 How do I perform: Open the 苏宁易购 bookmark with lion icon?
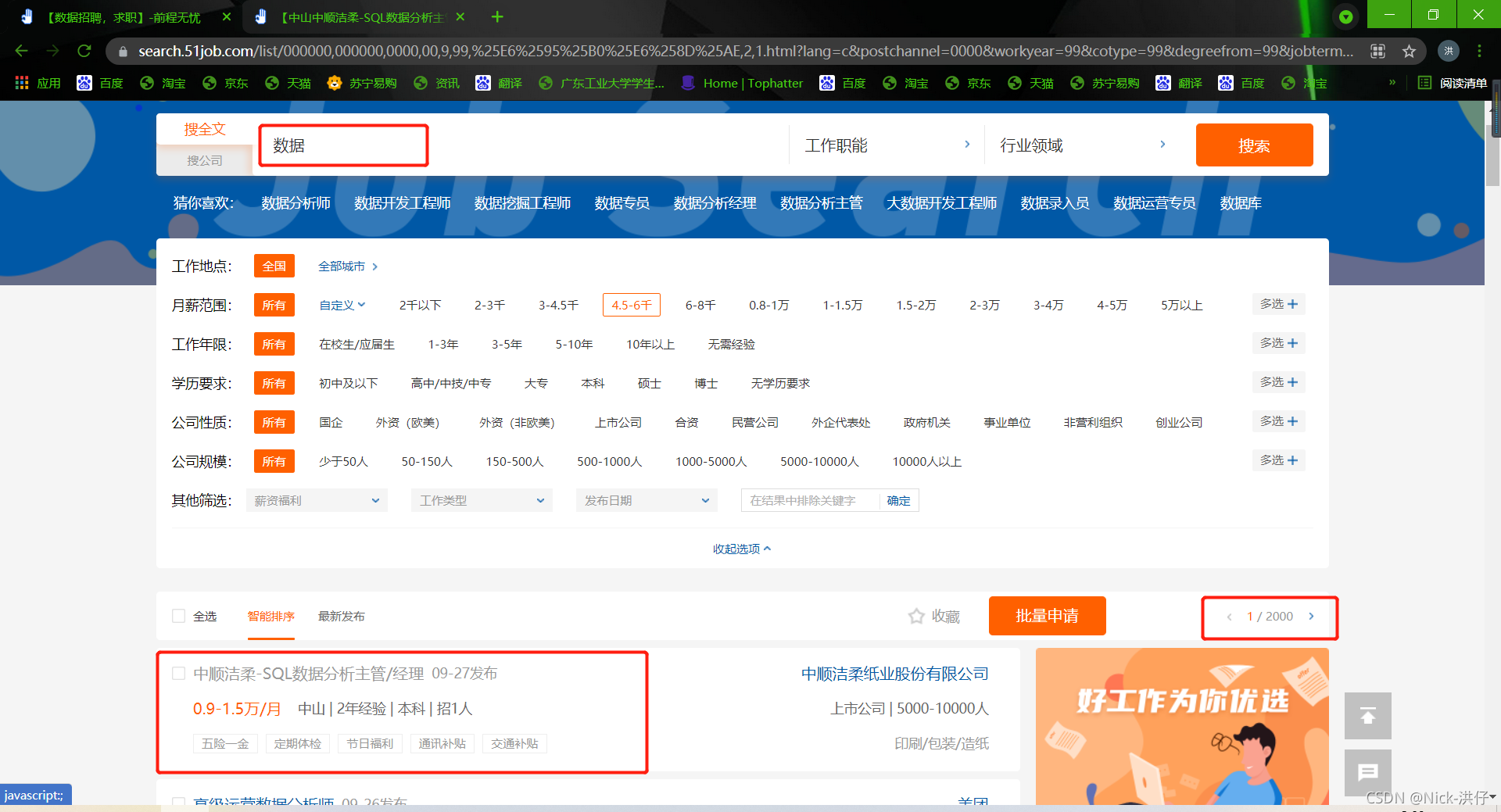[x=362, y=83]
